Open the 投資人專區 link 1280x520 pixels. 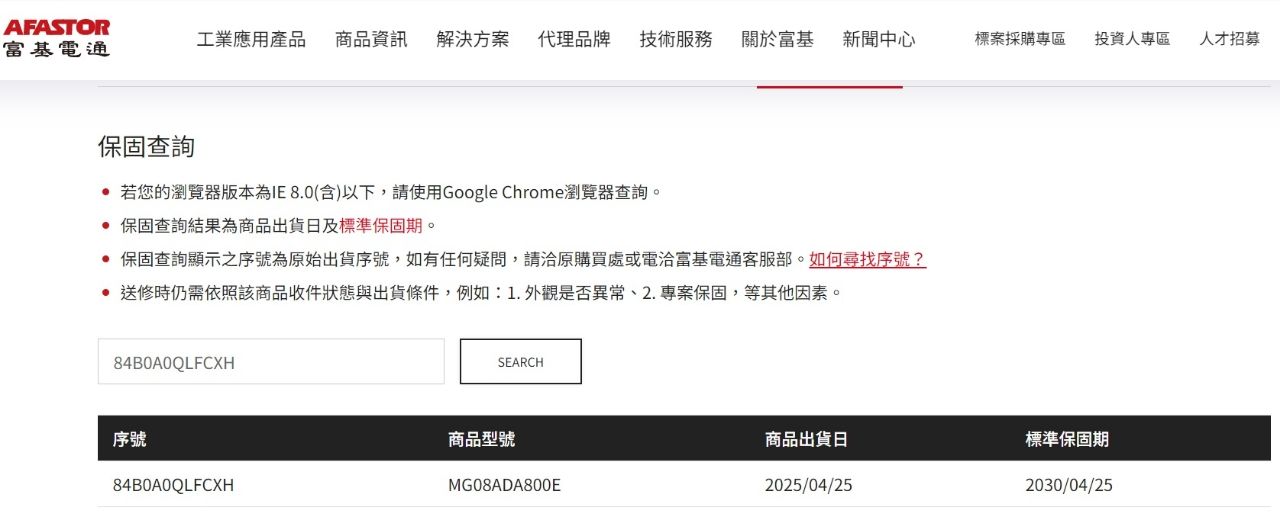point(1132,39)
